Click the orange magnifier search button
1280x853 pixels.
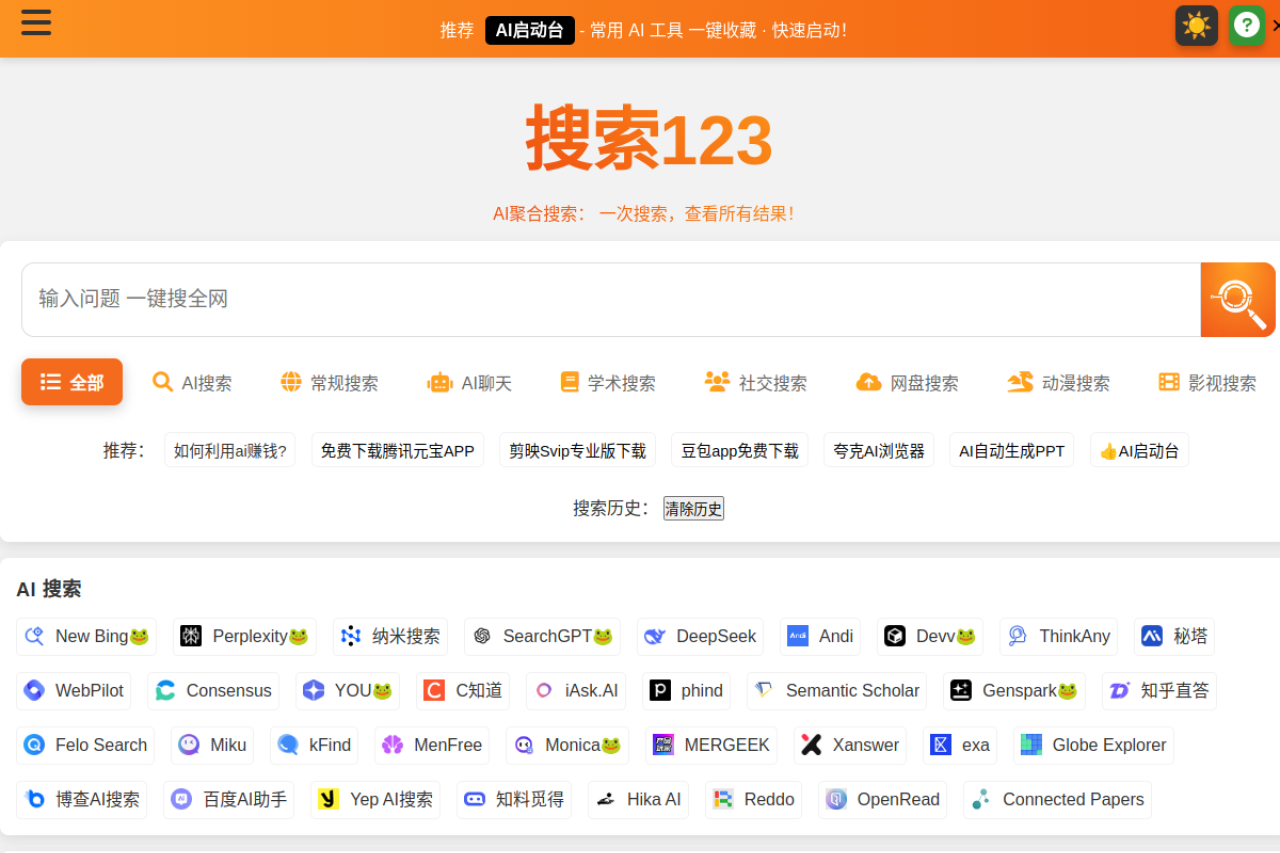click(1238, 300)
